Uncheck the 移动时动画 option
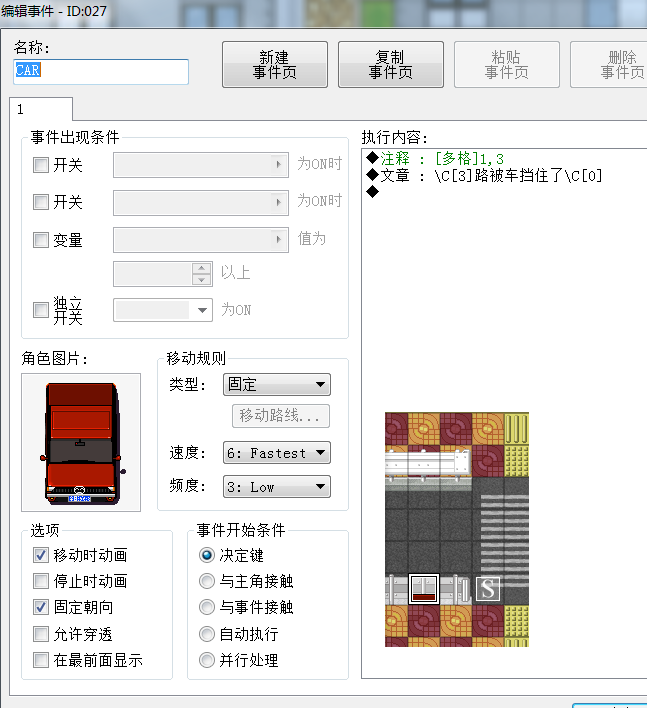The image size is (647, 708). [41, 555]
